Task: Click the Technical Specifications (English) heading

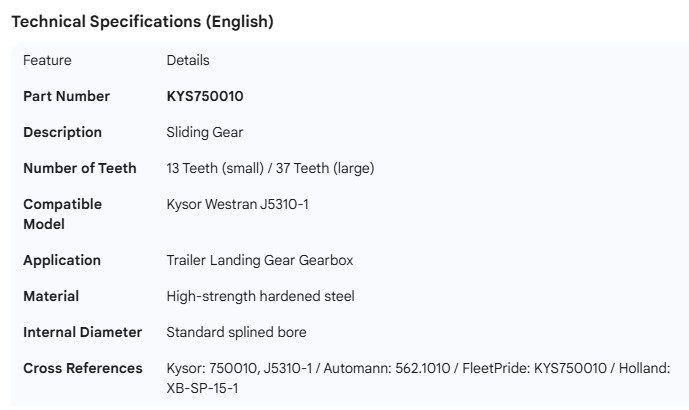Action: click(x=142, y=21)
